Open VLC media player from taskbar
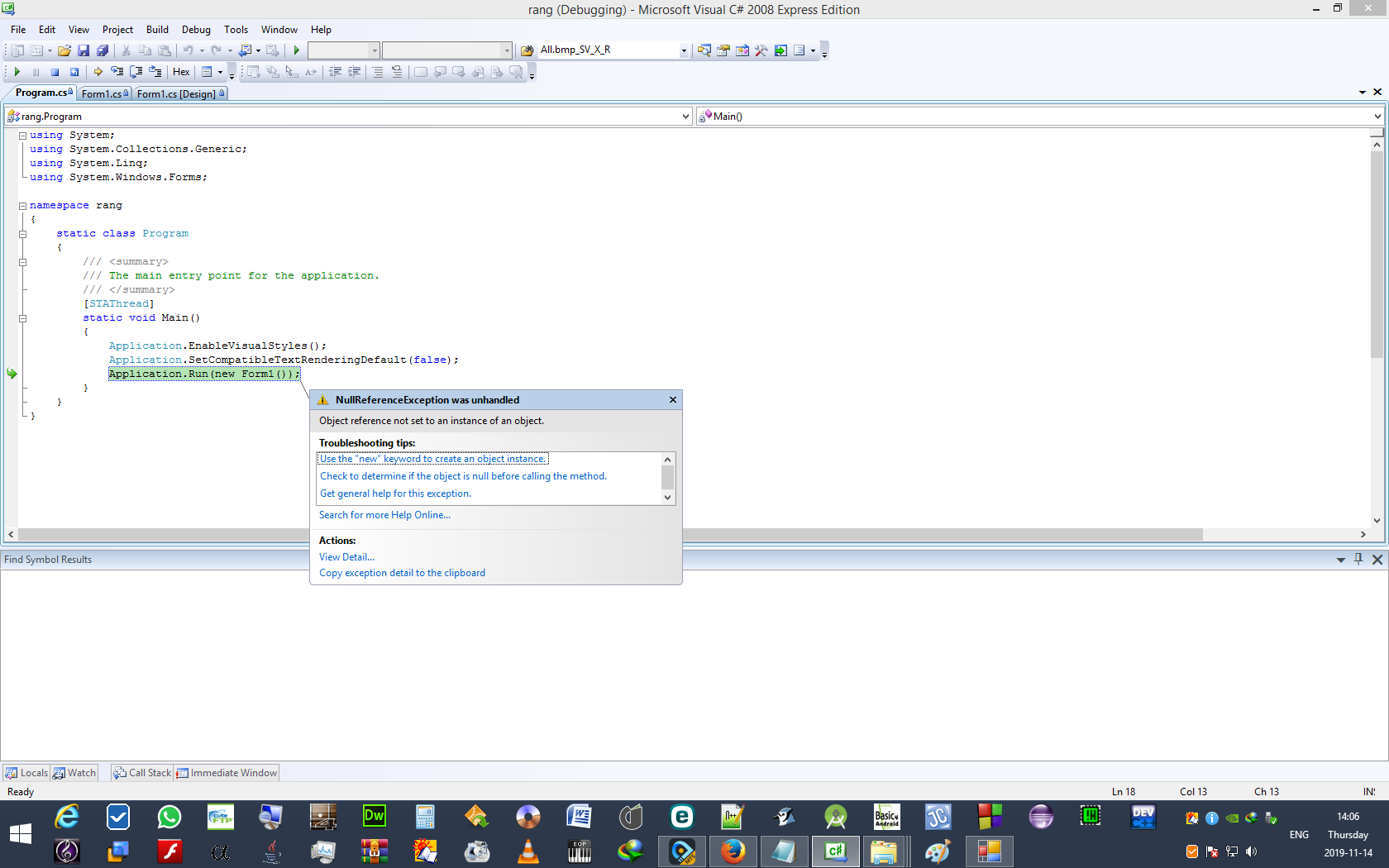 click(528, 851)
